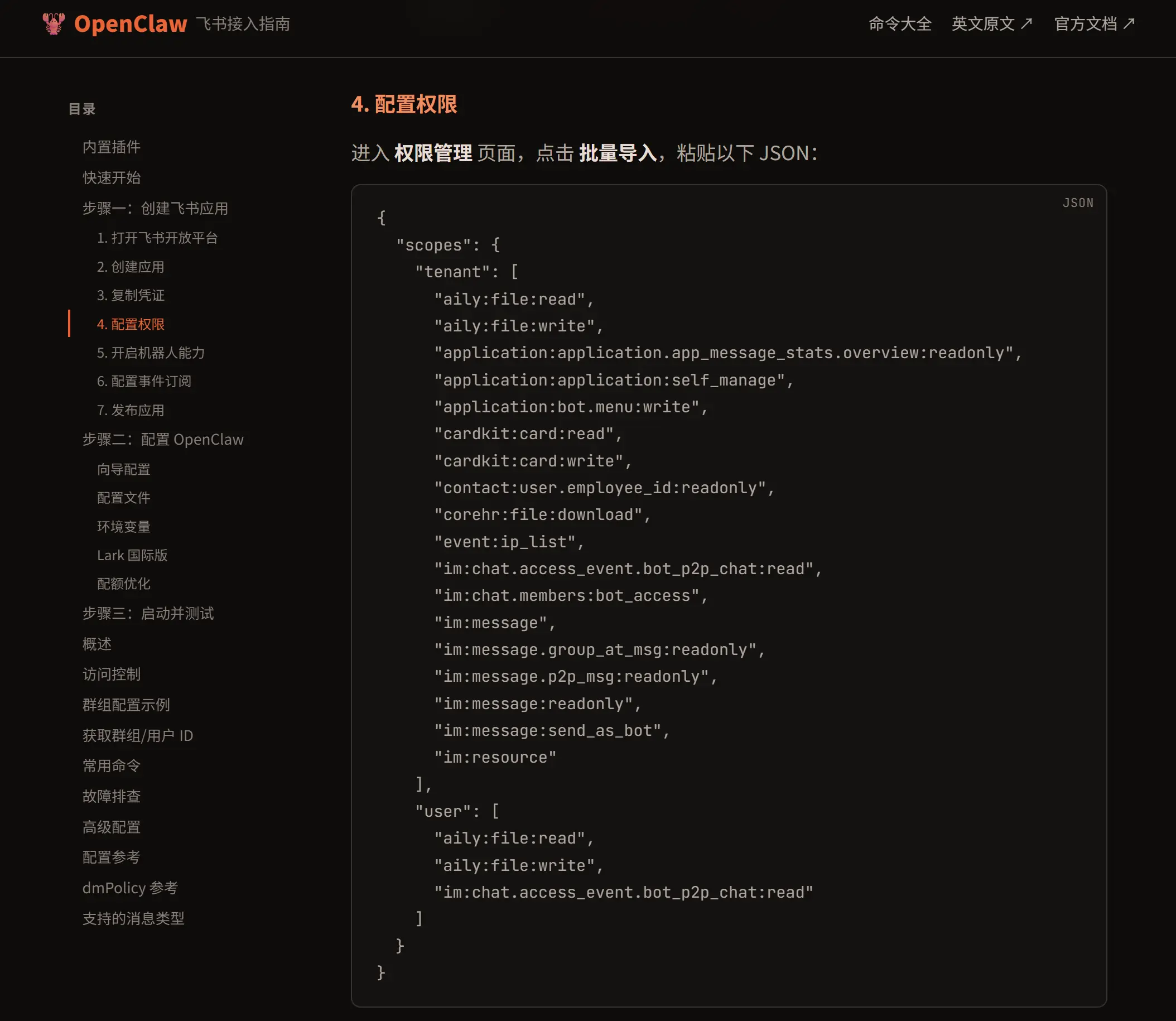Click the OpenClaw lobster logo icon
The width and height of the screenshot is (1176, 1021).
tap(54, 24)
